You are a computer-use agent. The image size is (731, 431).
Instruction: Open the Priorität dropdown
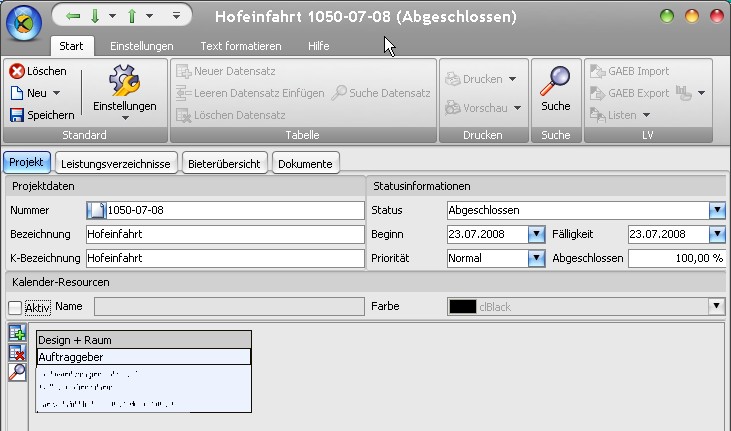coord(536,257)
